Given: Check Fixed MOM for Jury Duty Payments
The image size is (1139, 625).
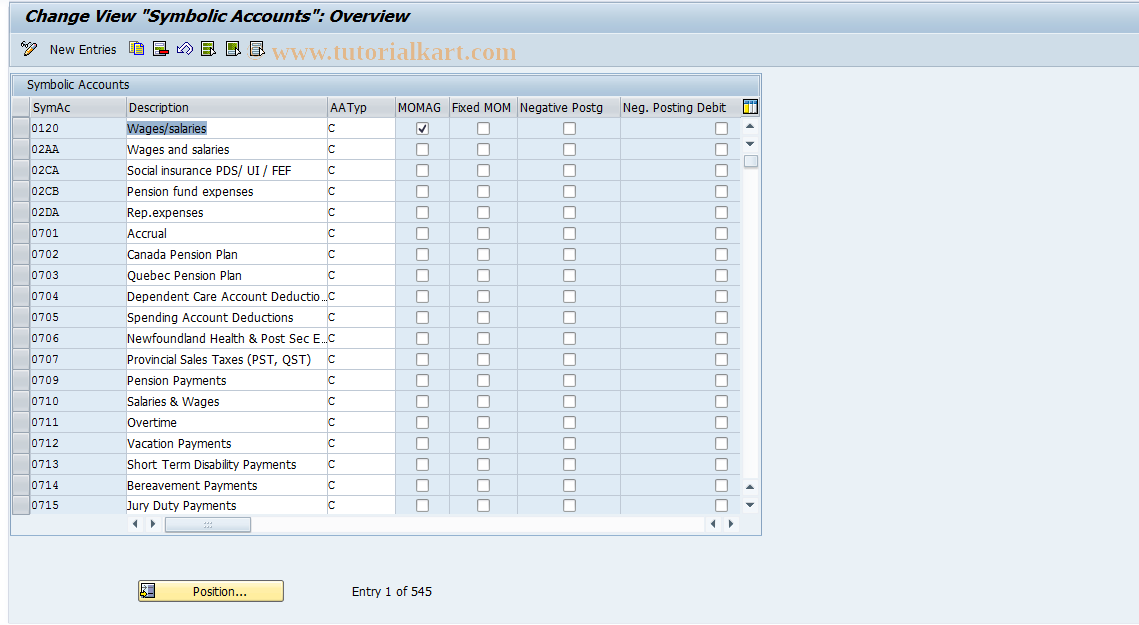Looking at the screenshot, I should coord(483,506).
